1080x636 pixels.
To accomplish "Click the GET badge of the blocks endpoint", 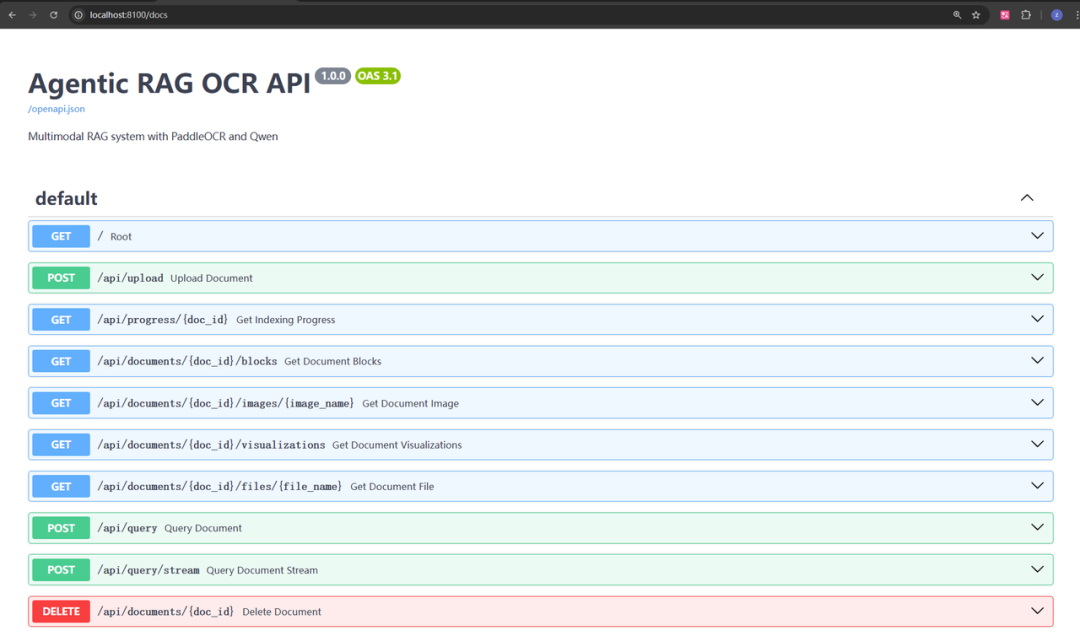I will tap(61, 361).
